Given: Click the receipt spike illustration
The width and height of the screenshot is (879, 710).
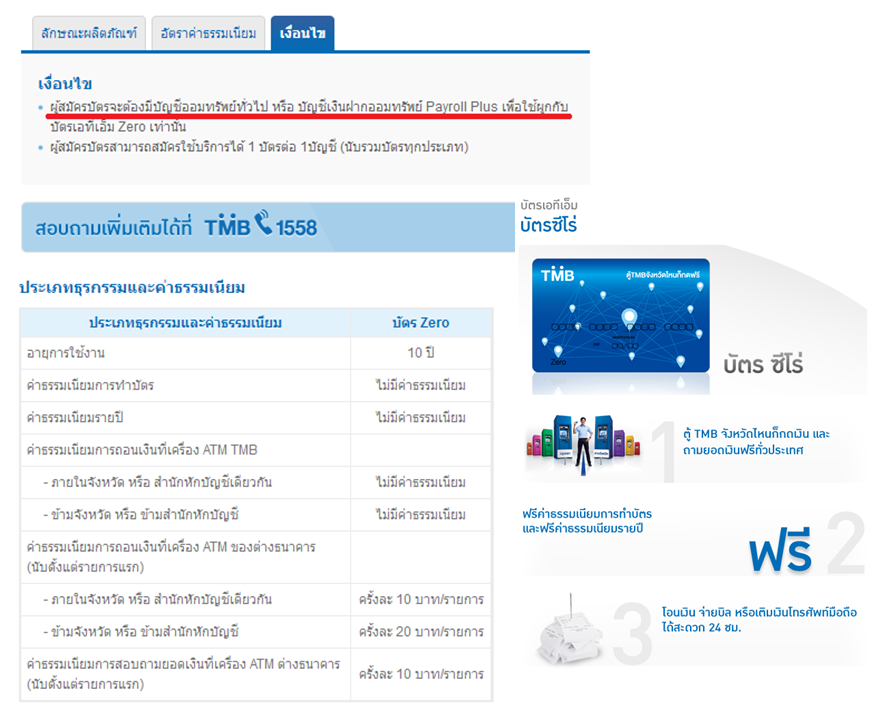Looking at the screenshot, I should point(570,630).
